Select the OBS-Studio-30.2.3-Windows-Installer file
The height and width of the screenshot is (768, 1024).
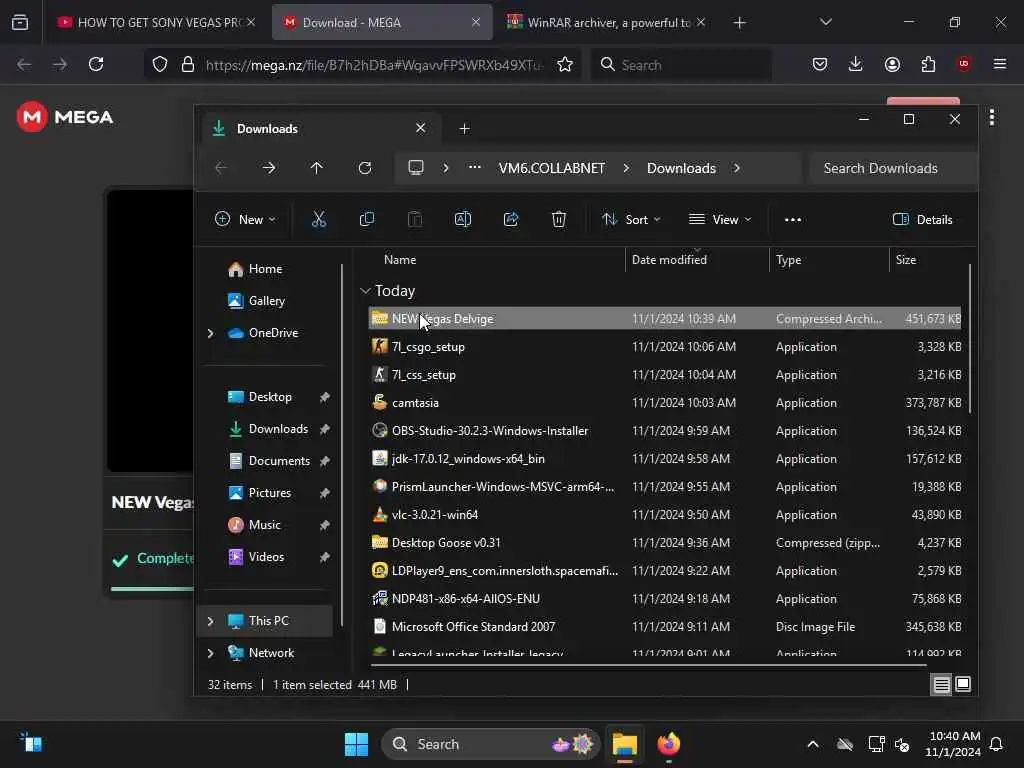pos(665,431)
